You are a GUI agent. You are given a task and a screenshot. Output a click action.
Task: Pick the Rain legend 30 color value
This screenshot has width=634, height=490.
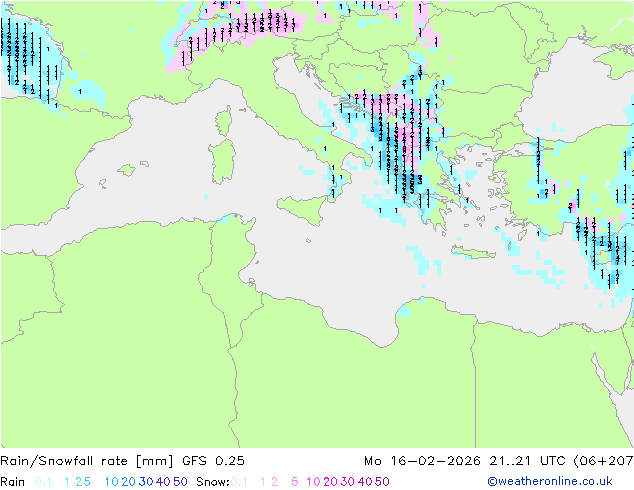(x=146, y=482)
